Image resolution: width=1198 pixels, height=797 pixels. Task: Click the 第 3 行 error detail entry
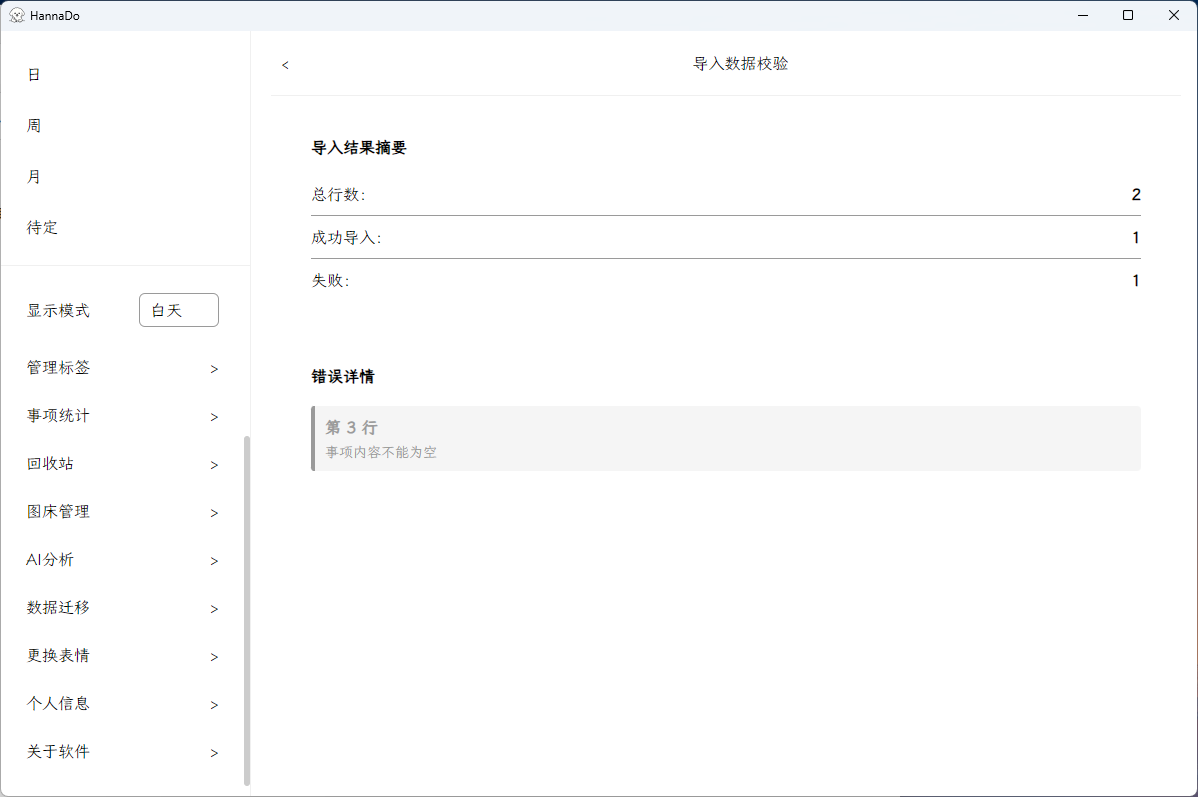tap(725, 438)
